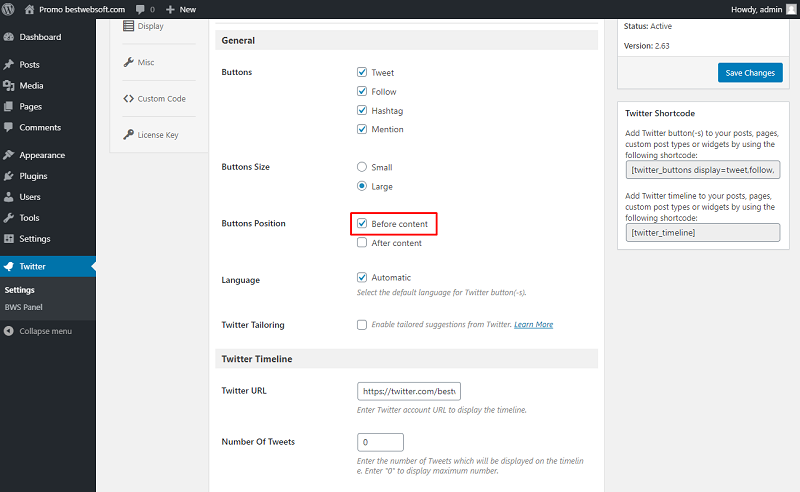The image size is (800, 492).
Task: Switch to the Custom Code tab label
Action: pyautogui.click(x=162, y=99)
